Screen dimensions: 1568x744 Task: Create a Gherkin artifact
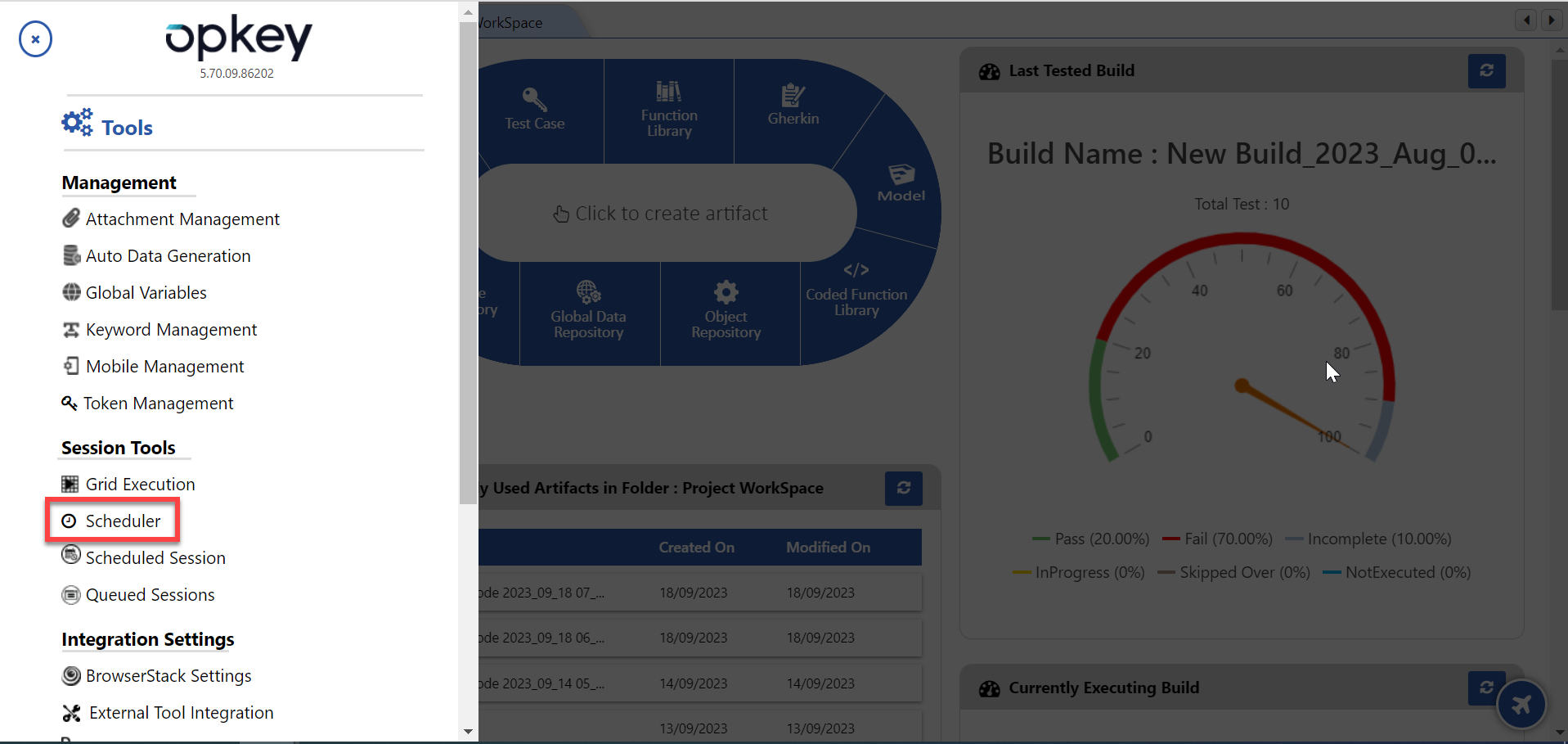tap(793, 106)
